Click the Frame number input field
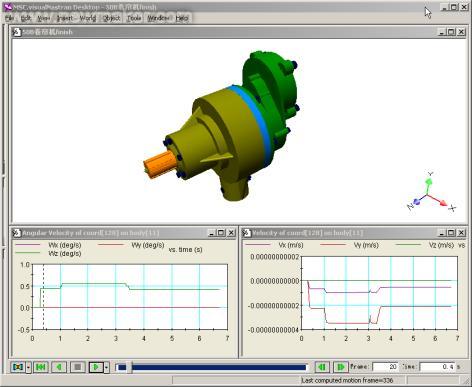 point(385,367)
